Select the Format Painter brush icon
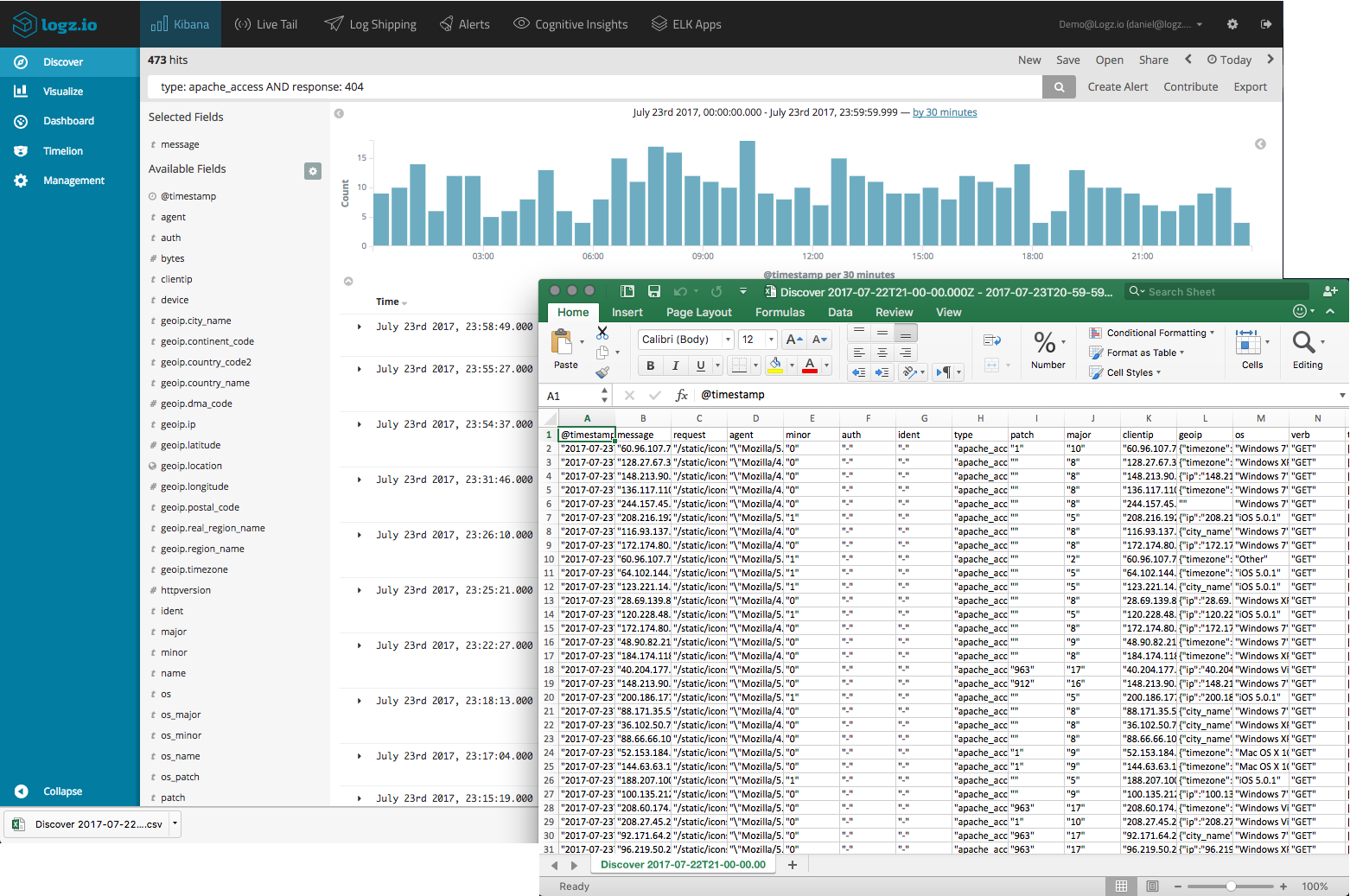Screen dimensions: 1350x896 click(x=602, y=372)
